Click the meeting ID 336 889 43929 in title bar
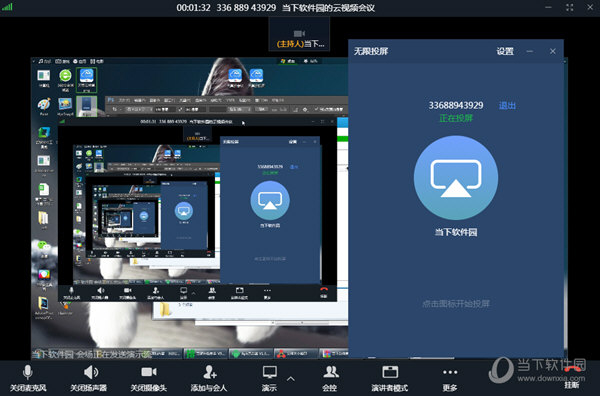Image resolution: width=600 pixels, height=396 pixels. (x=246, y=8)
